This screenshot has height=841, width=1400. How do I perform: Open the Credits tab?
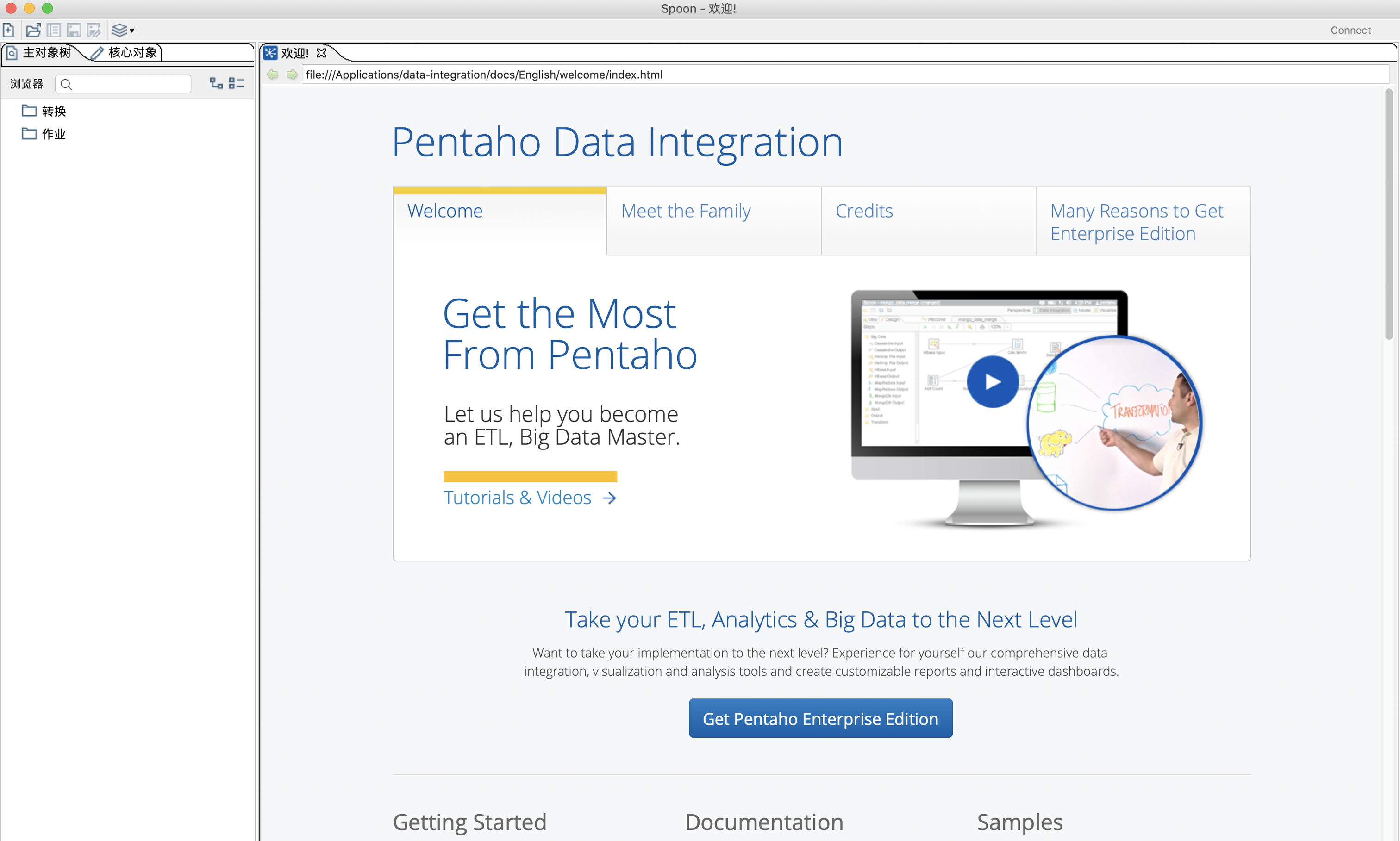pyautogui.click(x=928, y=221)
